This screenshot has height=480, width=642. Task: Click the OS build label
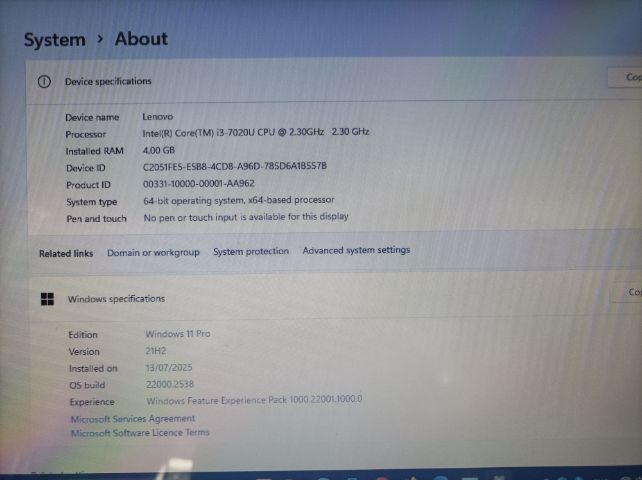(x=87, y=385)
